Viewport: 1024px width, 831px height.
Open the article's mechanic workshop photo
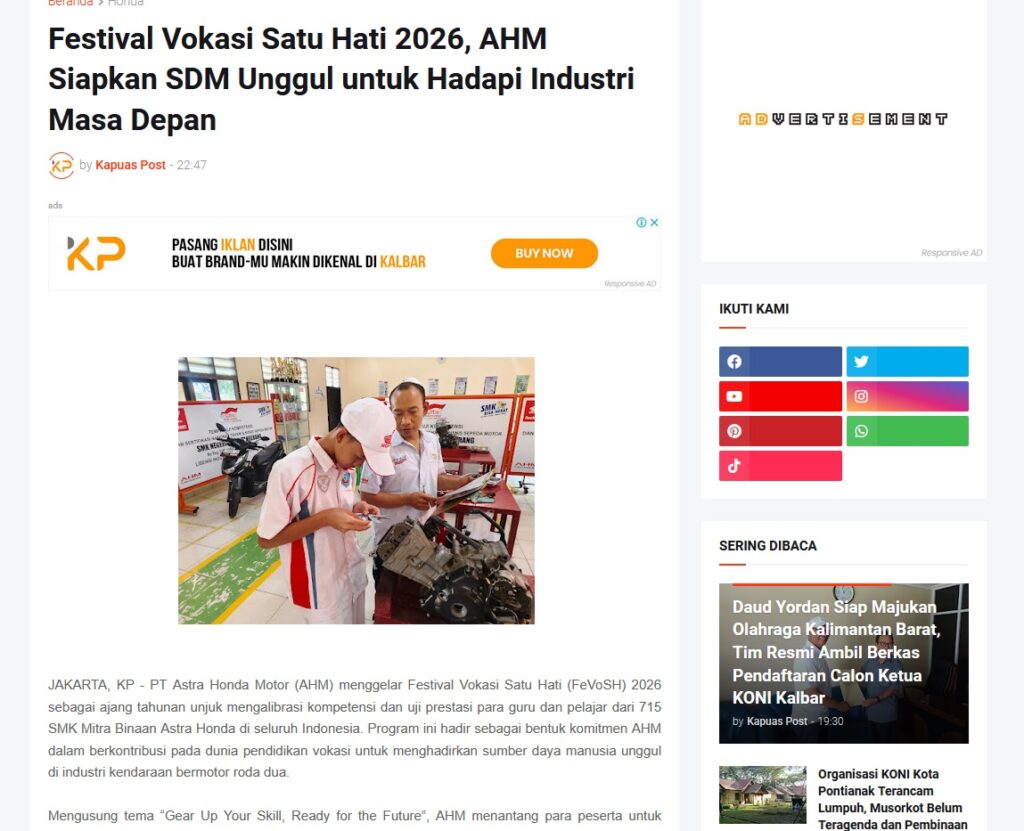point(356,490)
